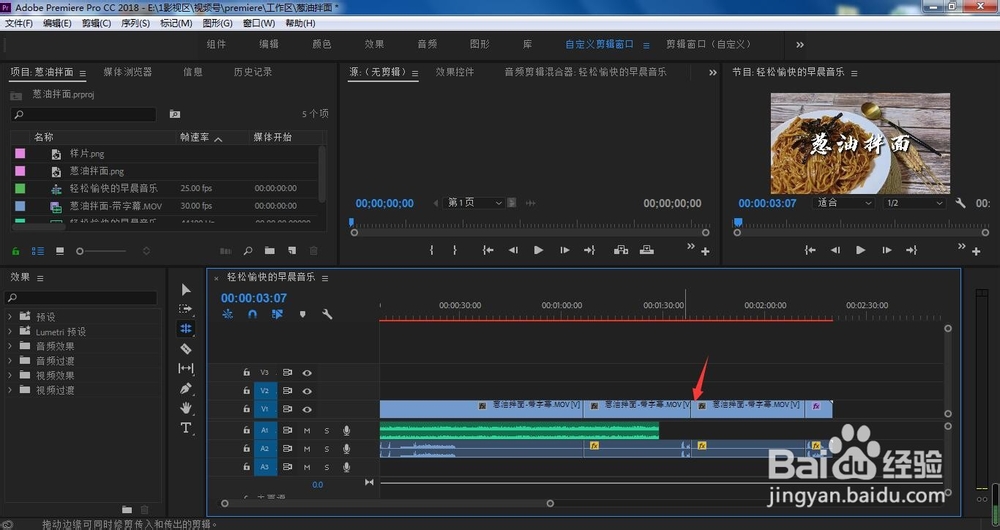
Task: Click new item icon in project panel
Action: (291, 251)
